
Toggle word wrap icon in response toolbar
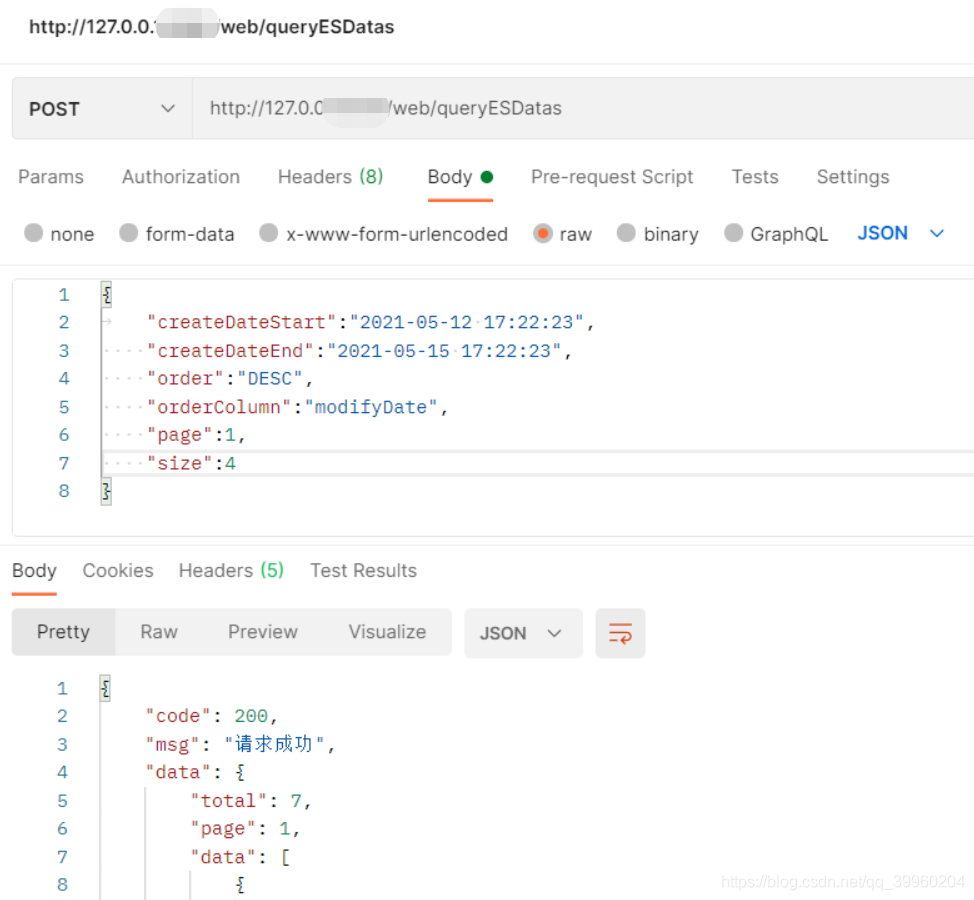[x=620, y=633]
